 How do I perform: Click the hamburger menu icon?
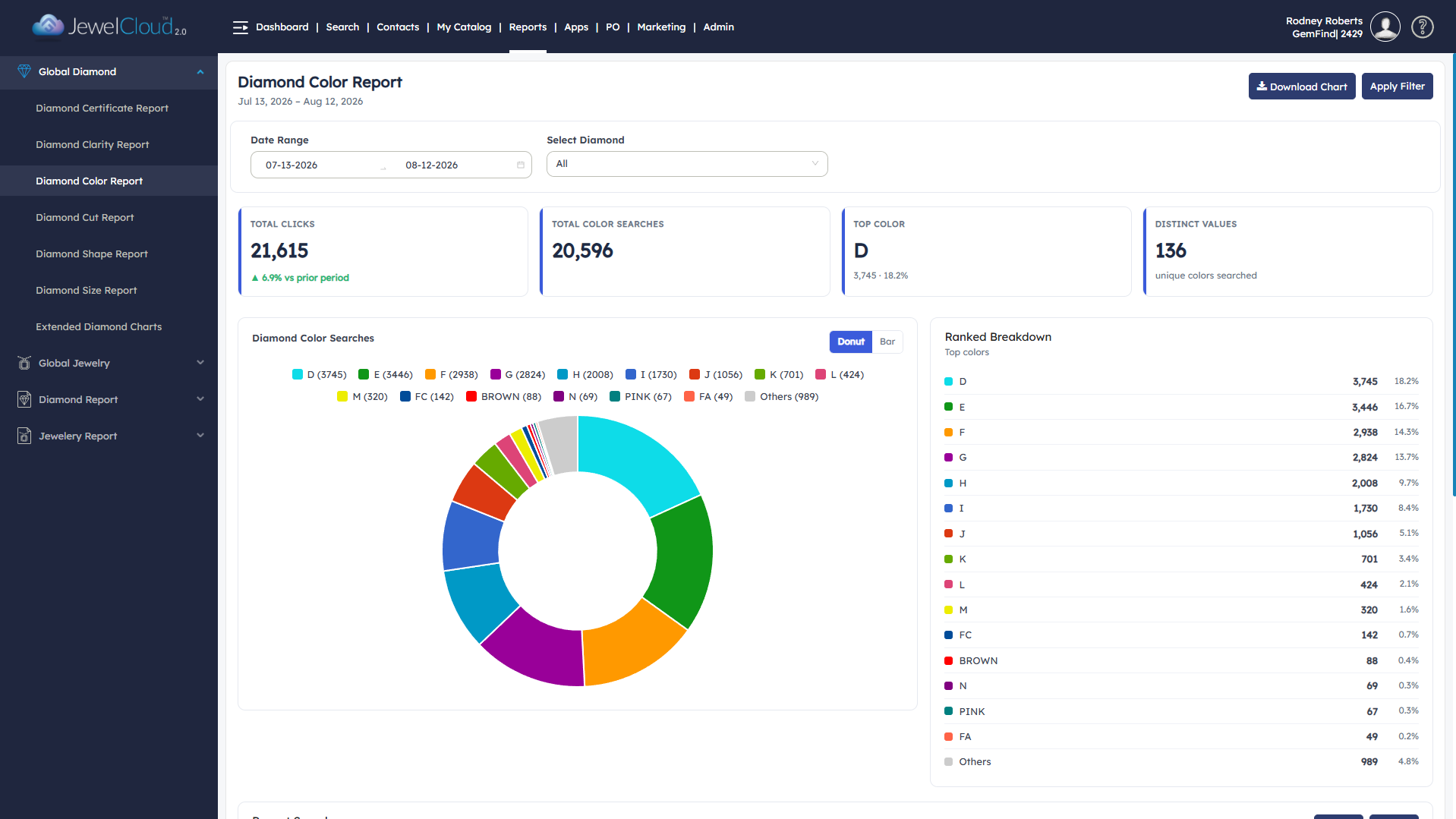click(x=240, y=27)
